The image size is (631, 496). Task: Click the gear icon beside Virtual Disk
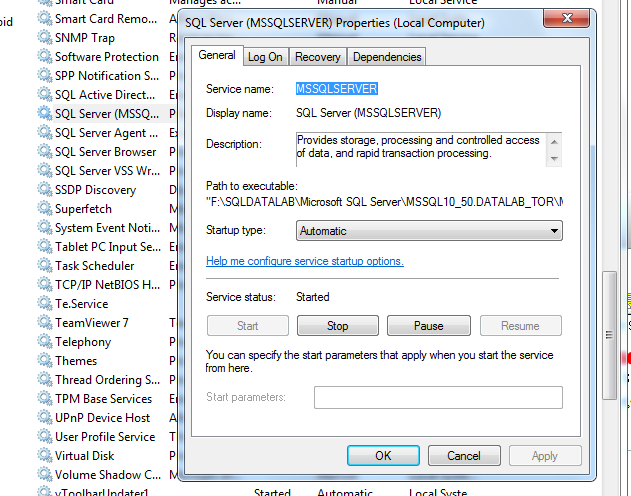45,456
